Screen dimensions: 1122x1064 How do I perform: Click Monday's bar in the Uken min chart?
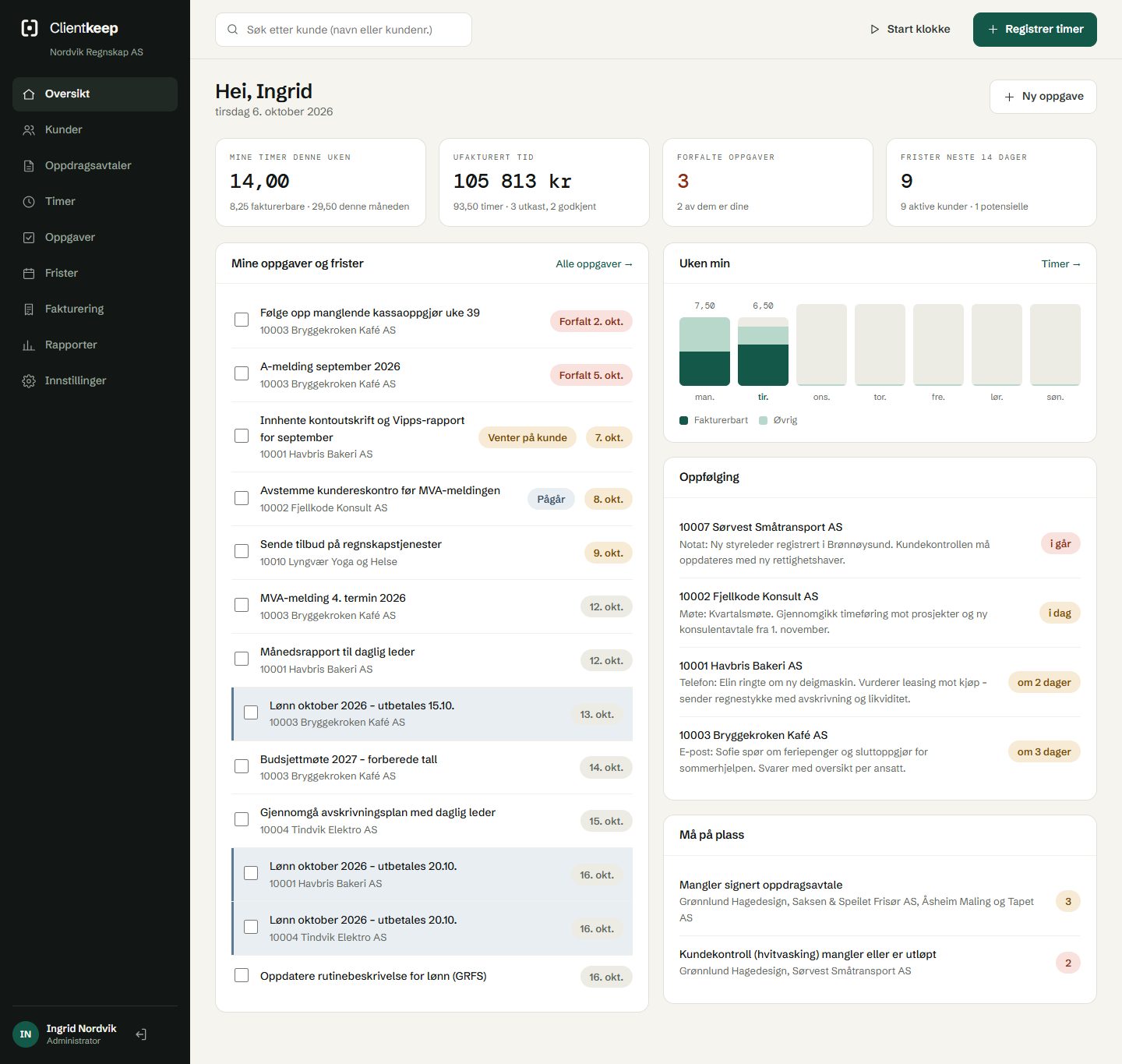[704, 352]
